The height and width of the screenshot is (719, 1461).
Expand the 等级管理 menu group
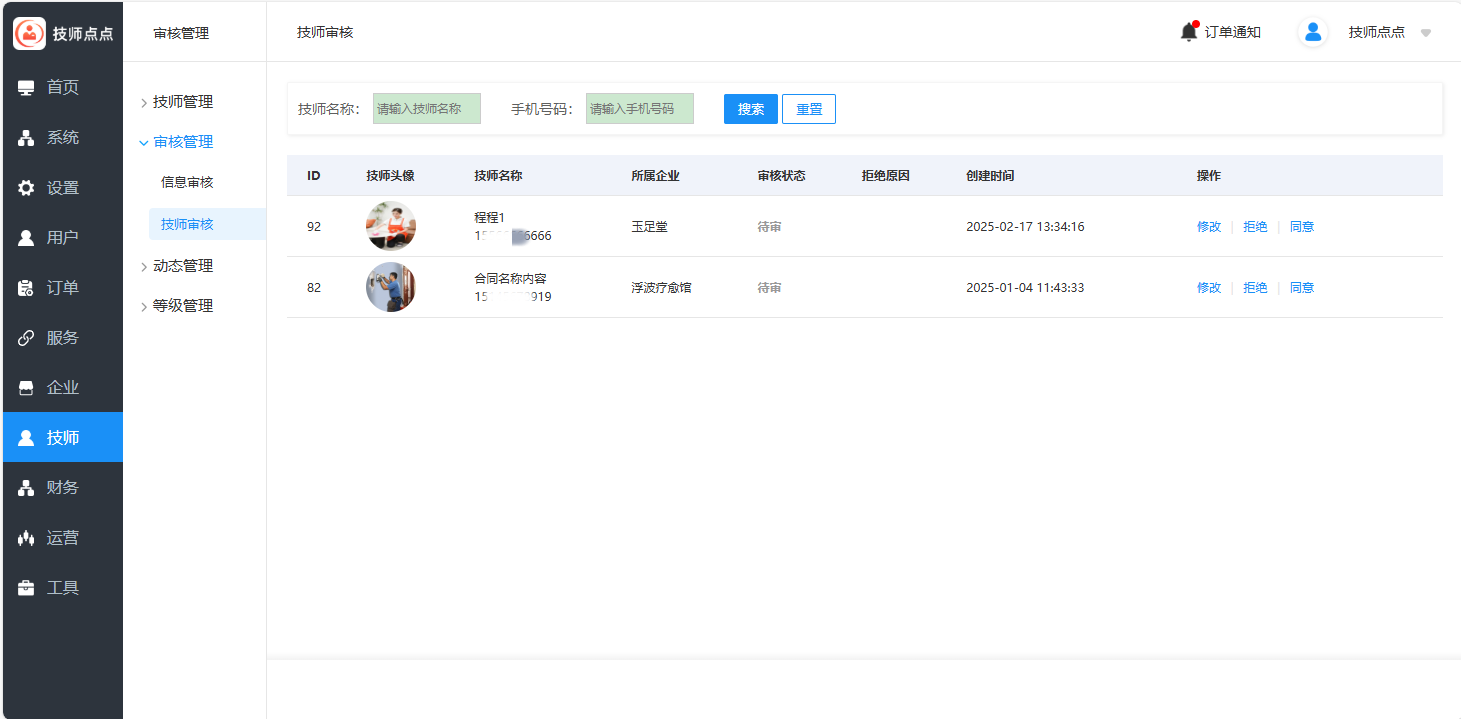click(x=182, y=306)
